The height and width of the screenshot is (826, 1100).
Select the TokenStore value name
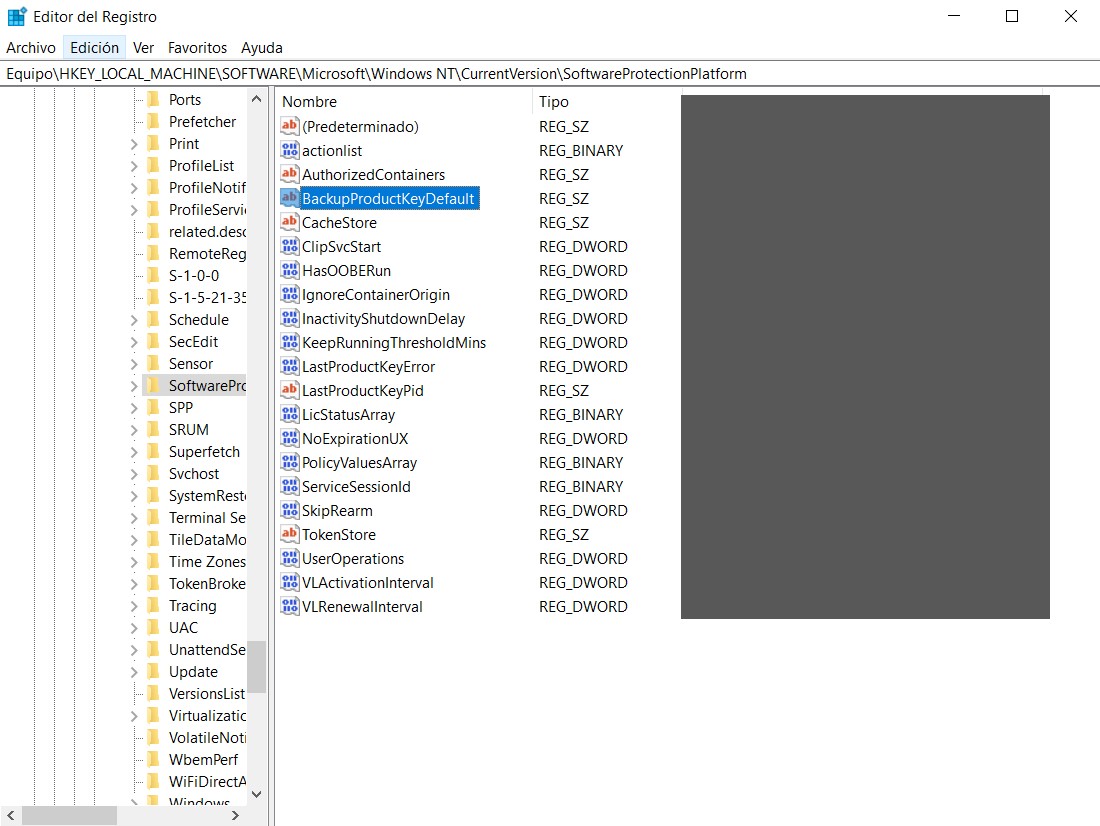click(x=339, y=535)
